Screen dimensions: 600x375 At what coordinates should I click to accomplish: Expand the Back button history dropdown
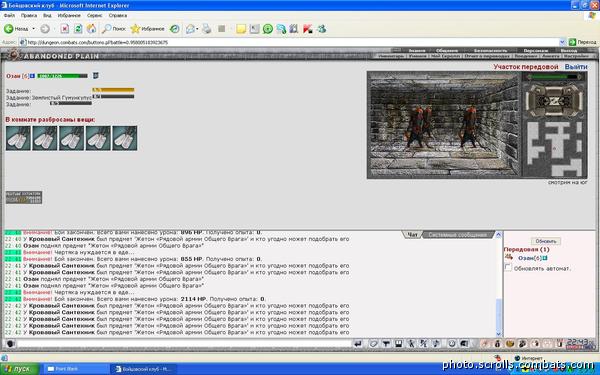[x=33, y=29]
